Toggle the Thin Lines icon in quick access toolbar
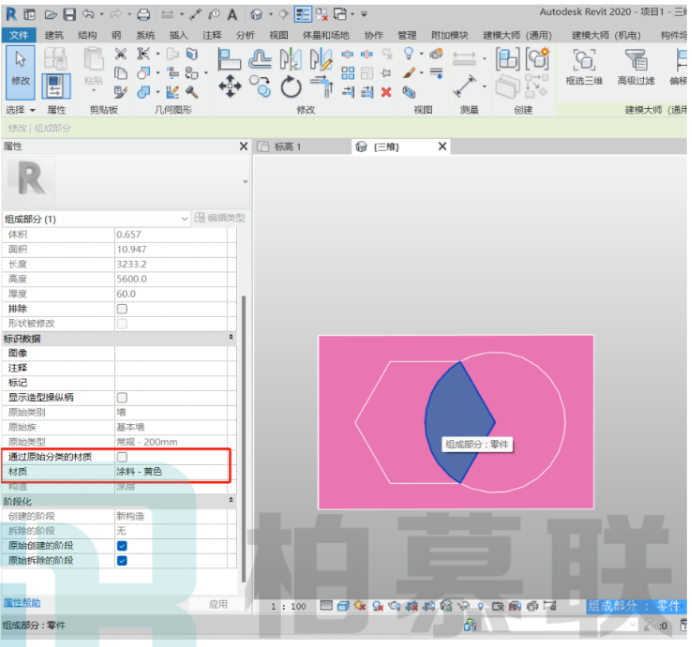The width and height of the screenshot is (692, 647). 303,15
